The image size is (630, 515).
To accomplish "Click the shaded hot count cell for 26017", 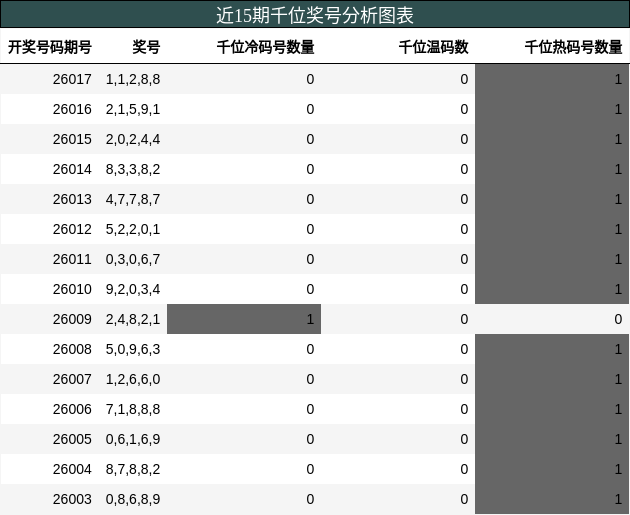I will 552,79.
